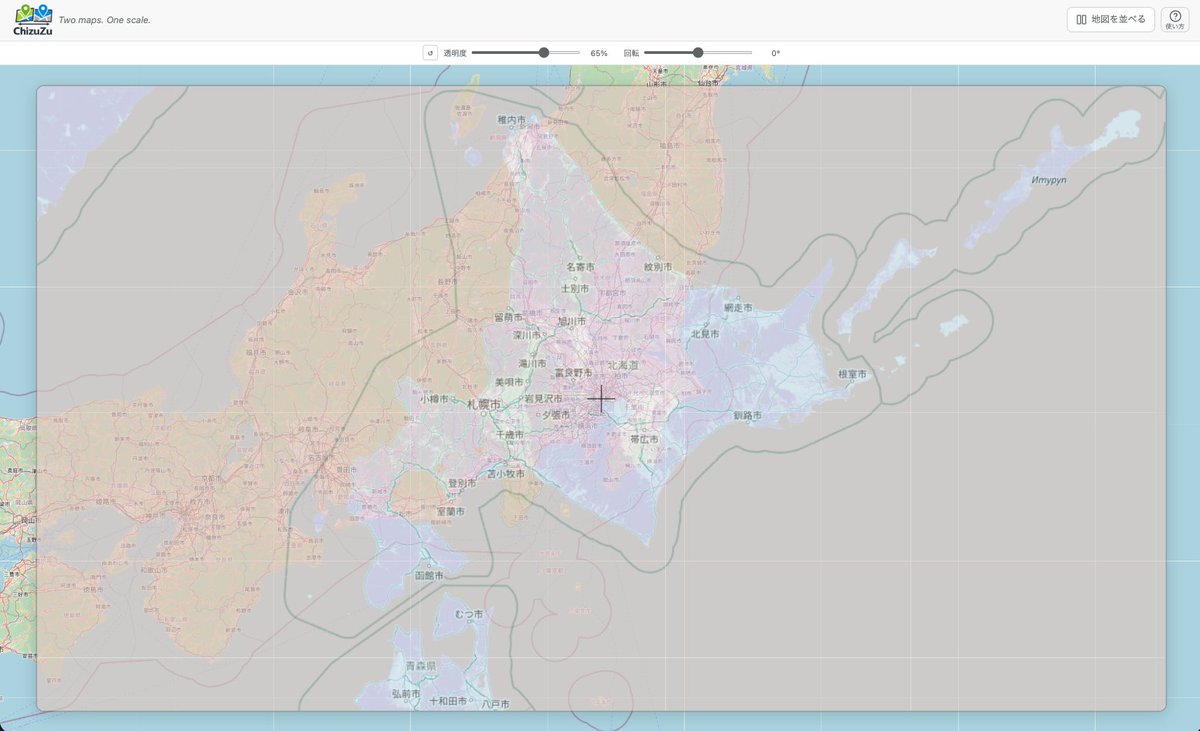The image size is (1200, 731).
Task: Click the 地図を並べる side-by-side button
Action: point(1111,20)
